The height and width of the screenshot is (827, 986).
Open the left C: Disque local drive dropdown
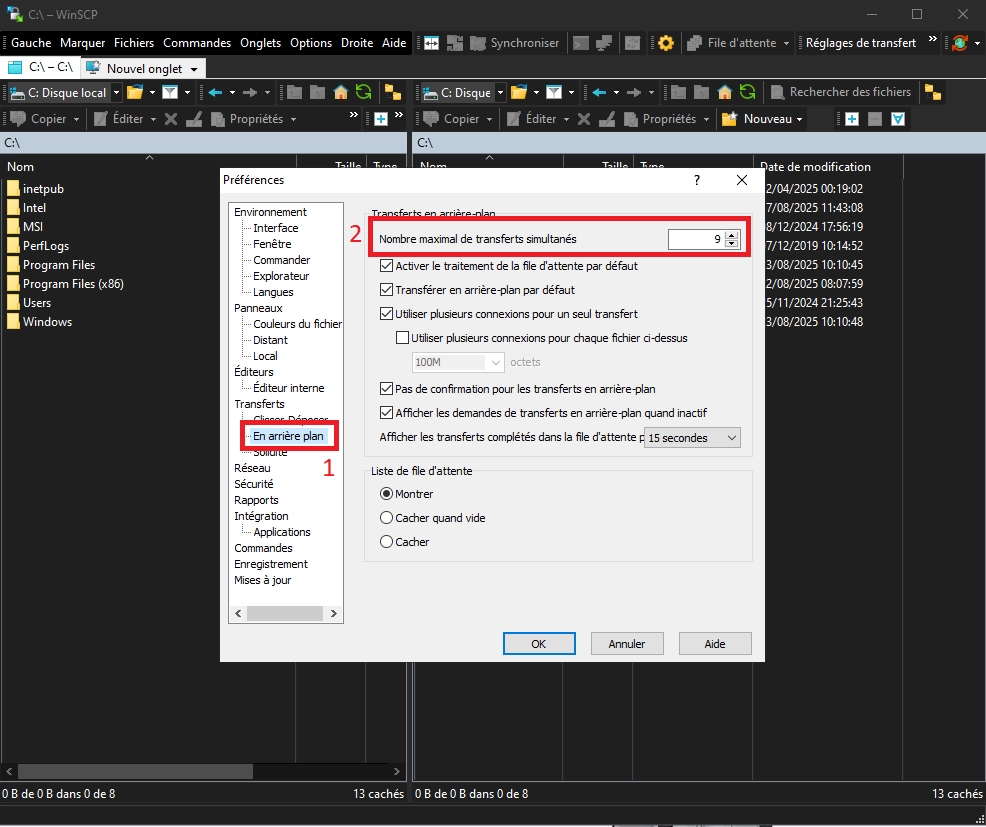116,92
